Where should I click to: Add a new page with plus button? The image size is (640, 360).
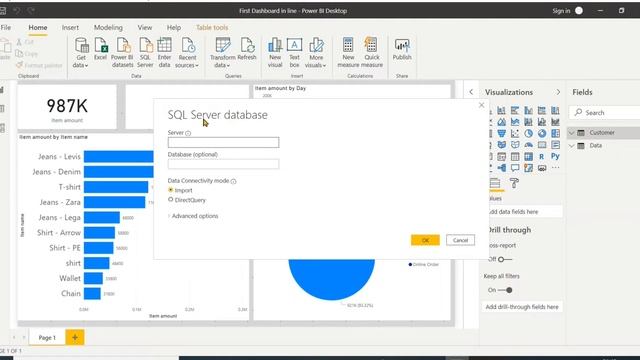[75, 338]
